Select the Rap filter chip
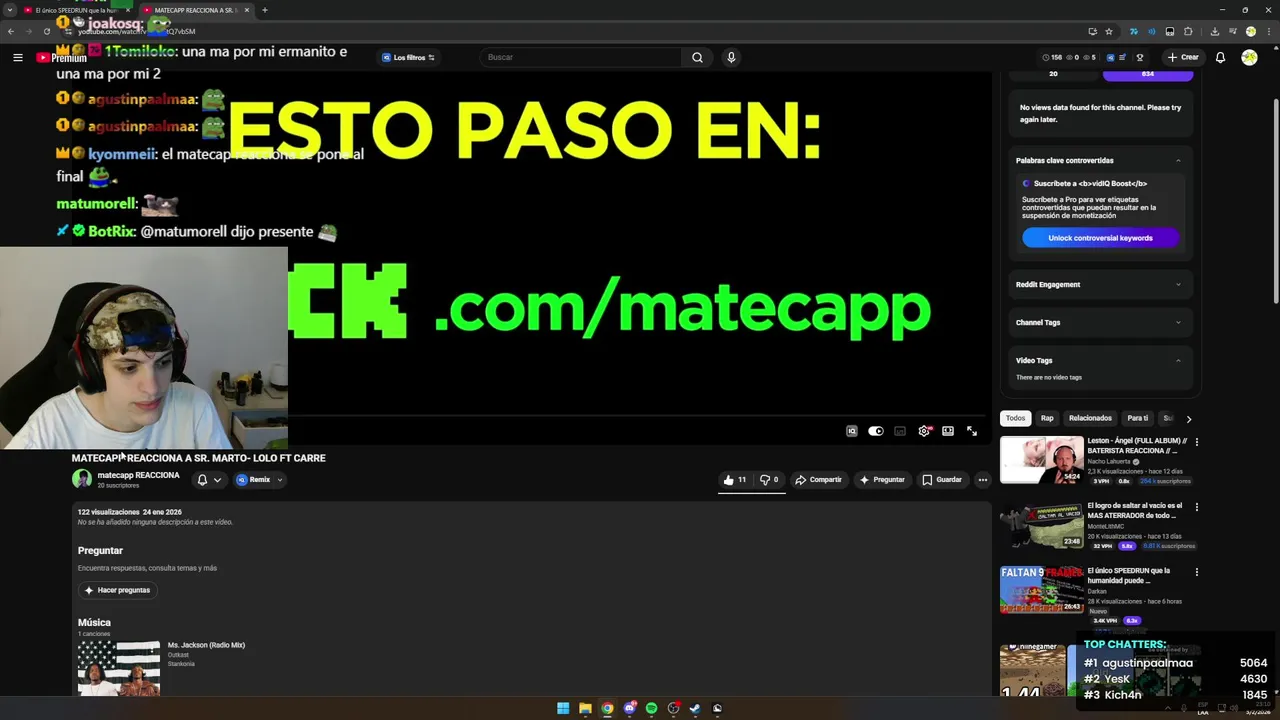Image resolution: width=1280 pixels, height=720 pixels. click(x=1047, y=418)
